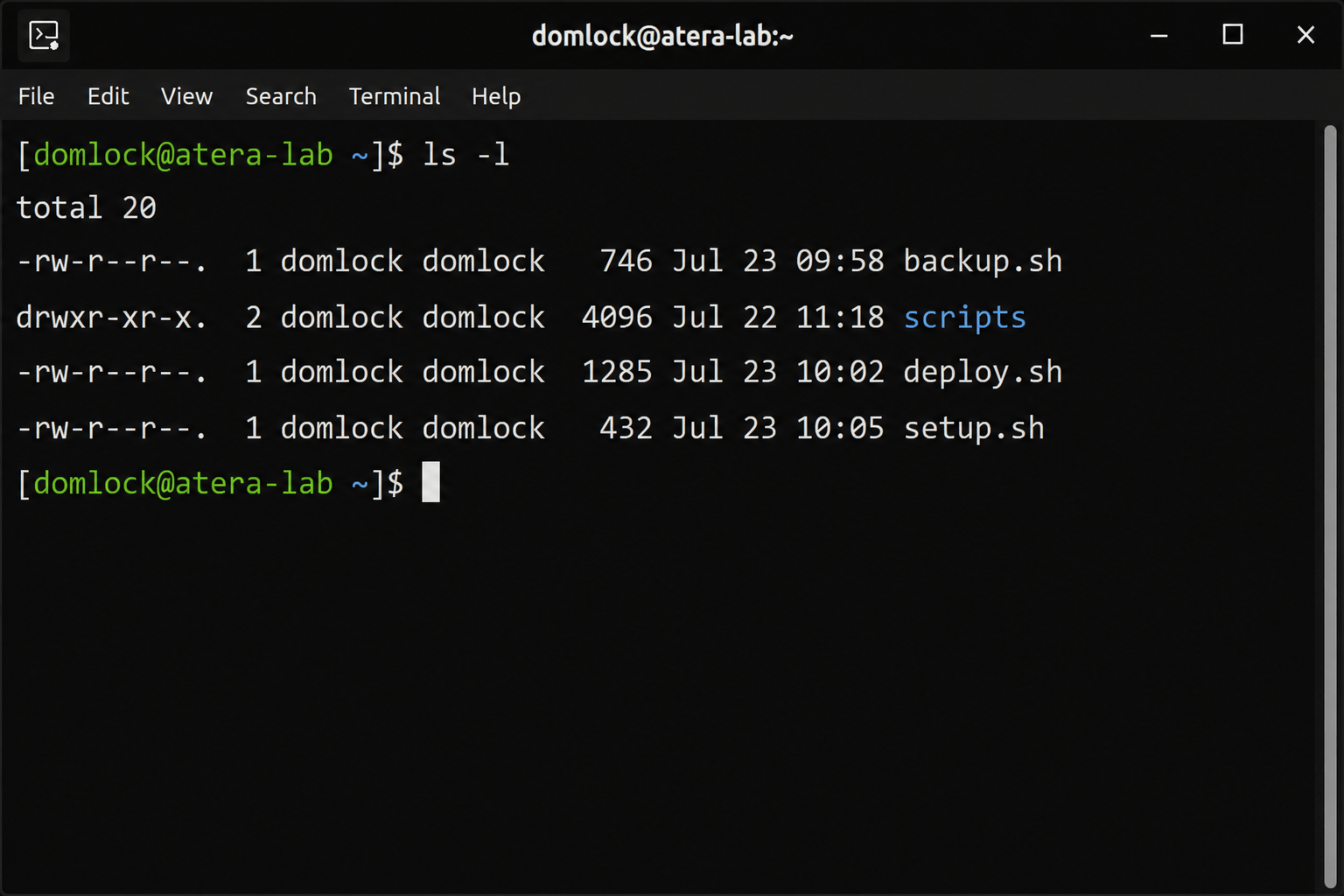
Task: Click the drwxr-xr-x. permissions string
Action: click(111, 318)
